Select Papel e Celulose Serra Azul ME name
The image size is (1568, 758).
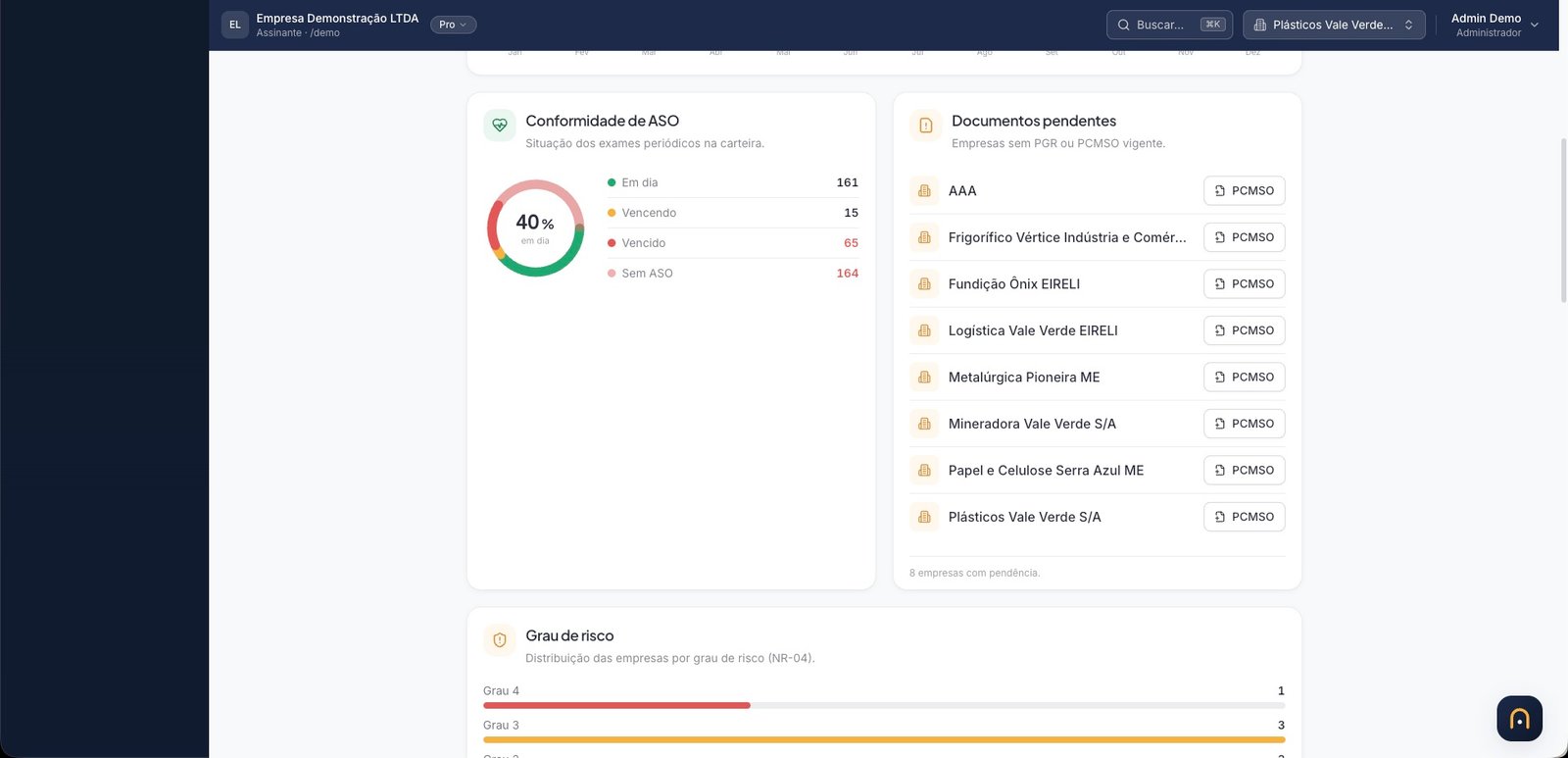(1046, 470)
